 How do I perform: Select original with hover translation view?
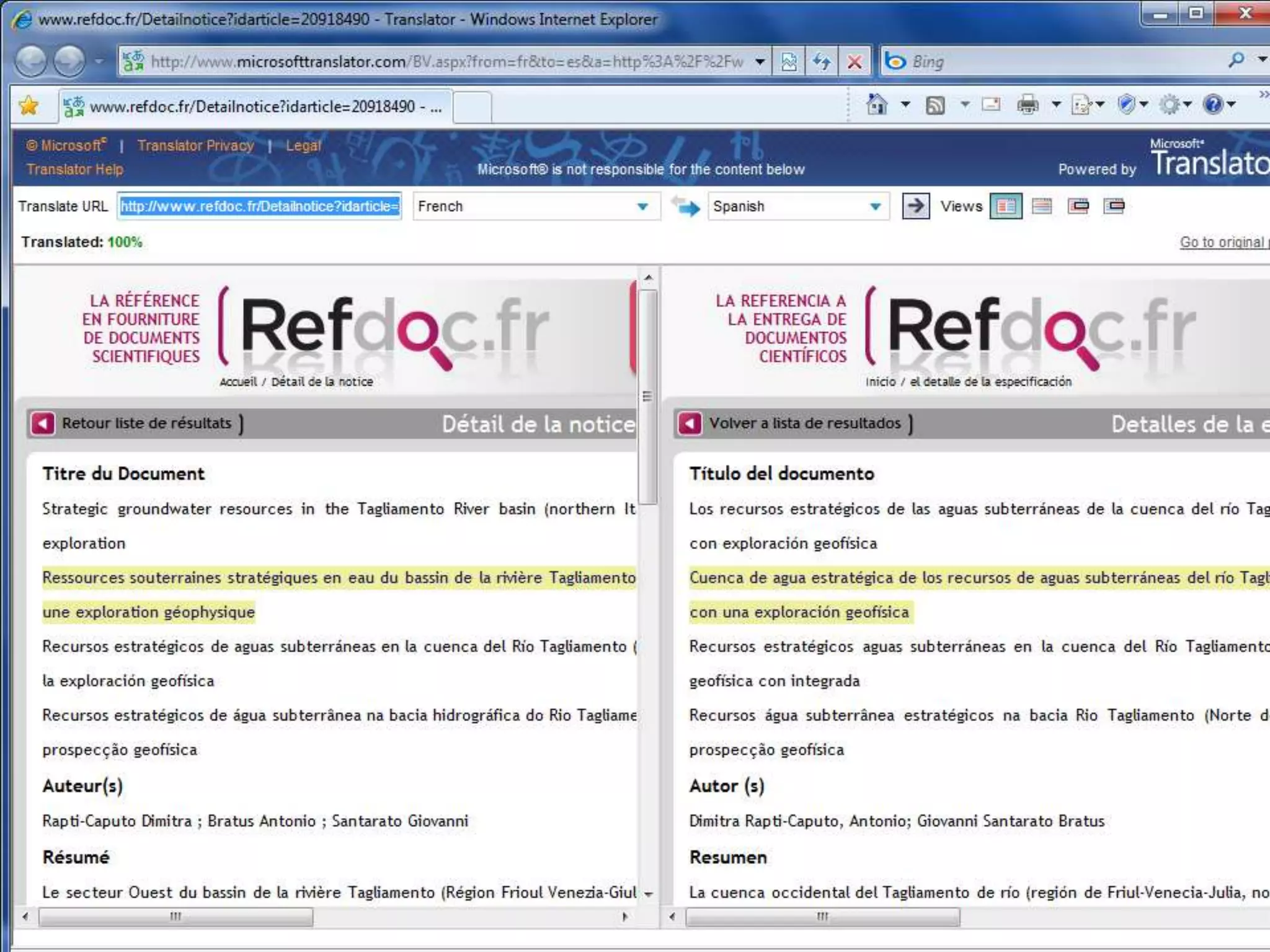click(1078, 206)
